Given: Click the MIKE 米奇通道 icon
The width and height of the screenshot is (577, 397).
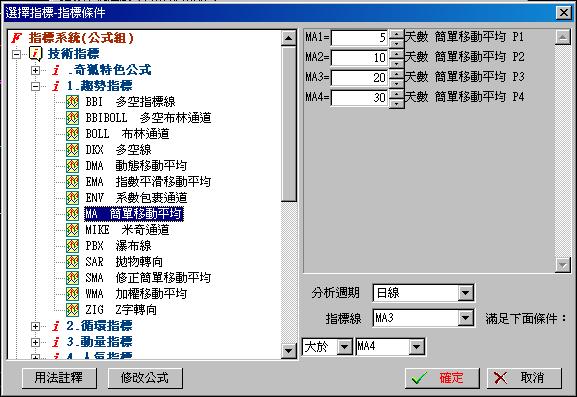Looking at the screenshot, I should (x=72, y=230).
